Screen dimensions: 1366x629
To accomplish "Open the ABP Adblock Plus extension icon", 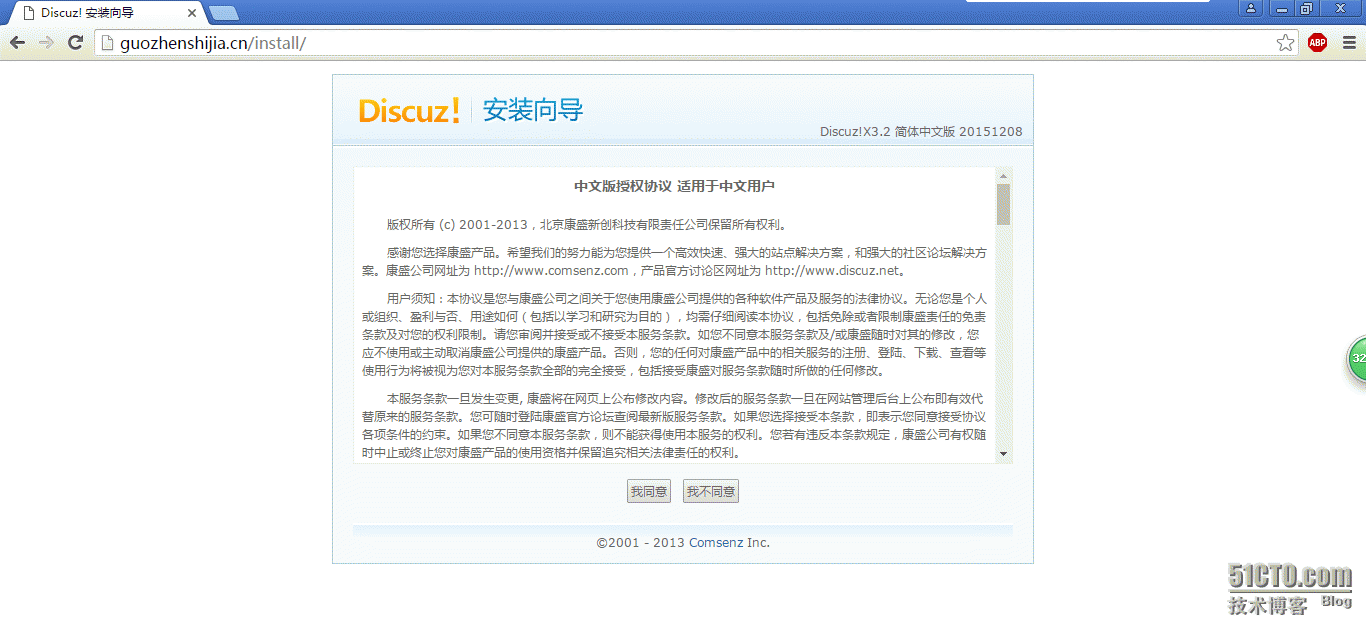I will [1318, 42].
